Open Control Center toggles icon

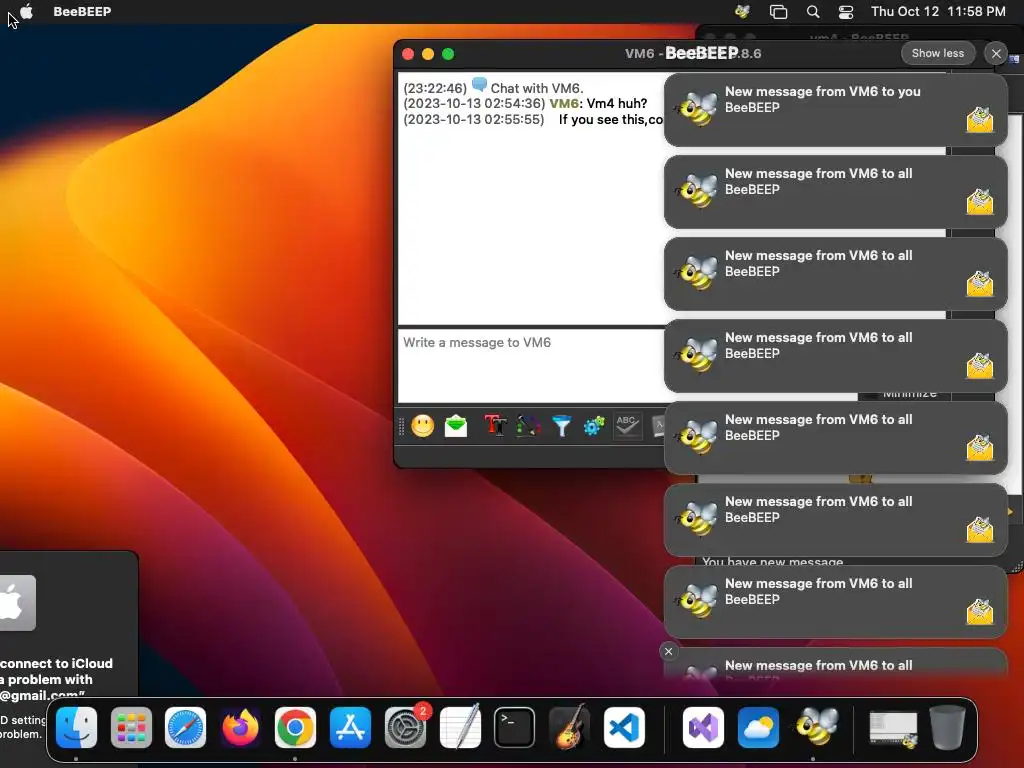point(846,11)
